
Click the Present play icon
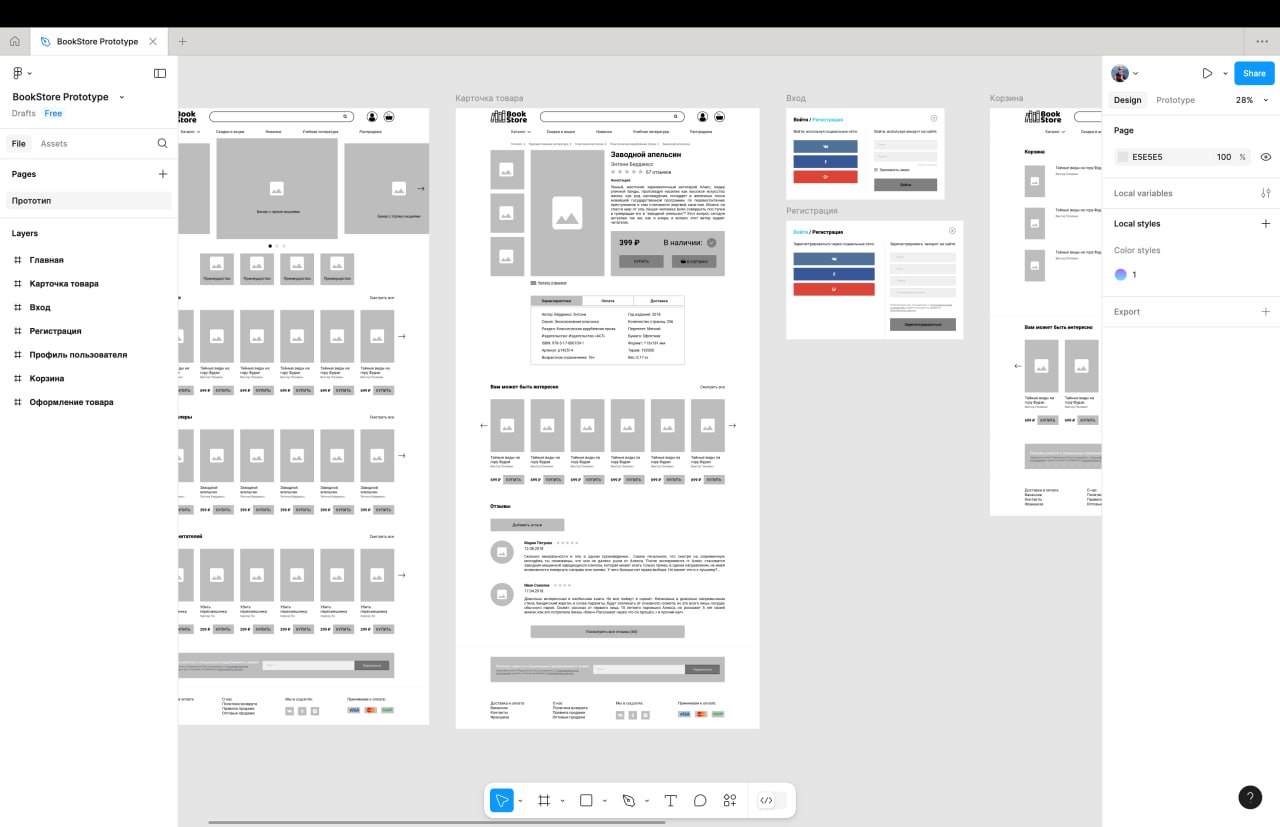tap(1207, 73)
